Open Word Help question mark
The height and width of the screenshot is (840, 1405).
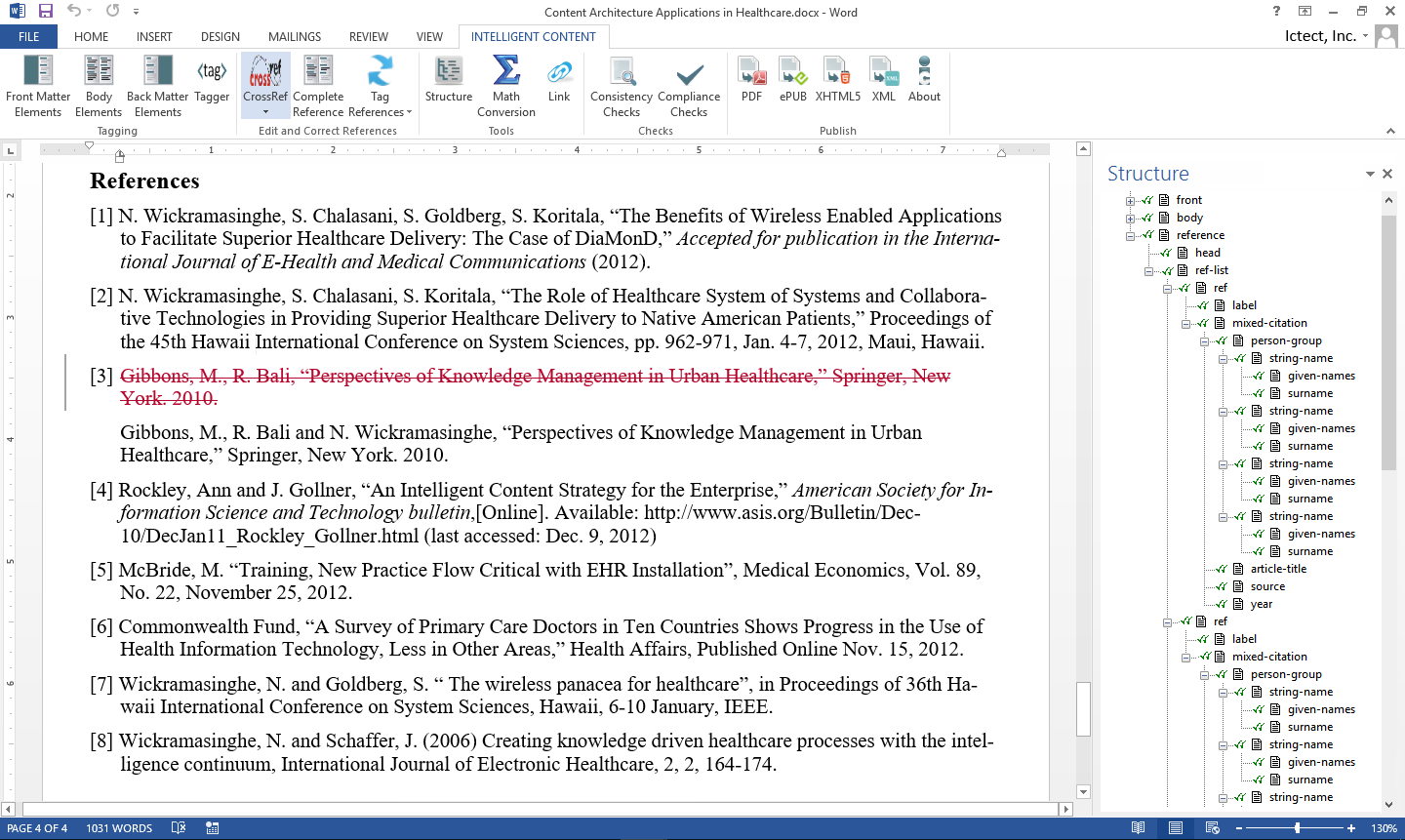tap(1276, 12)
